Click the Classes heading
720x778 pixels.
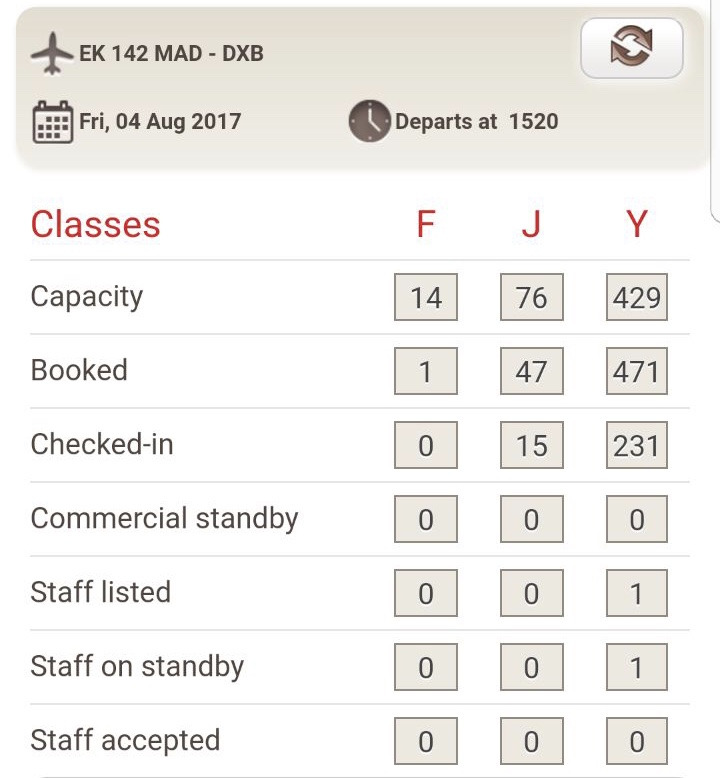pyautogui.click(x=96, y=225)
